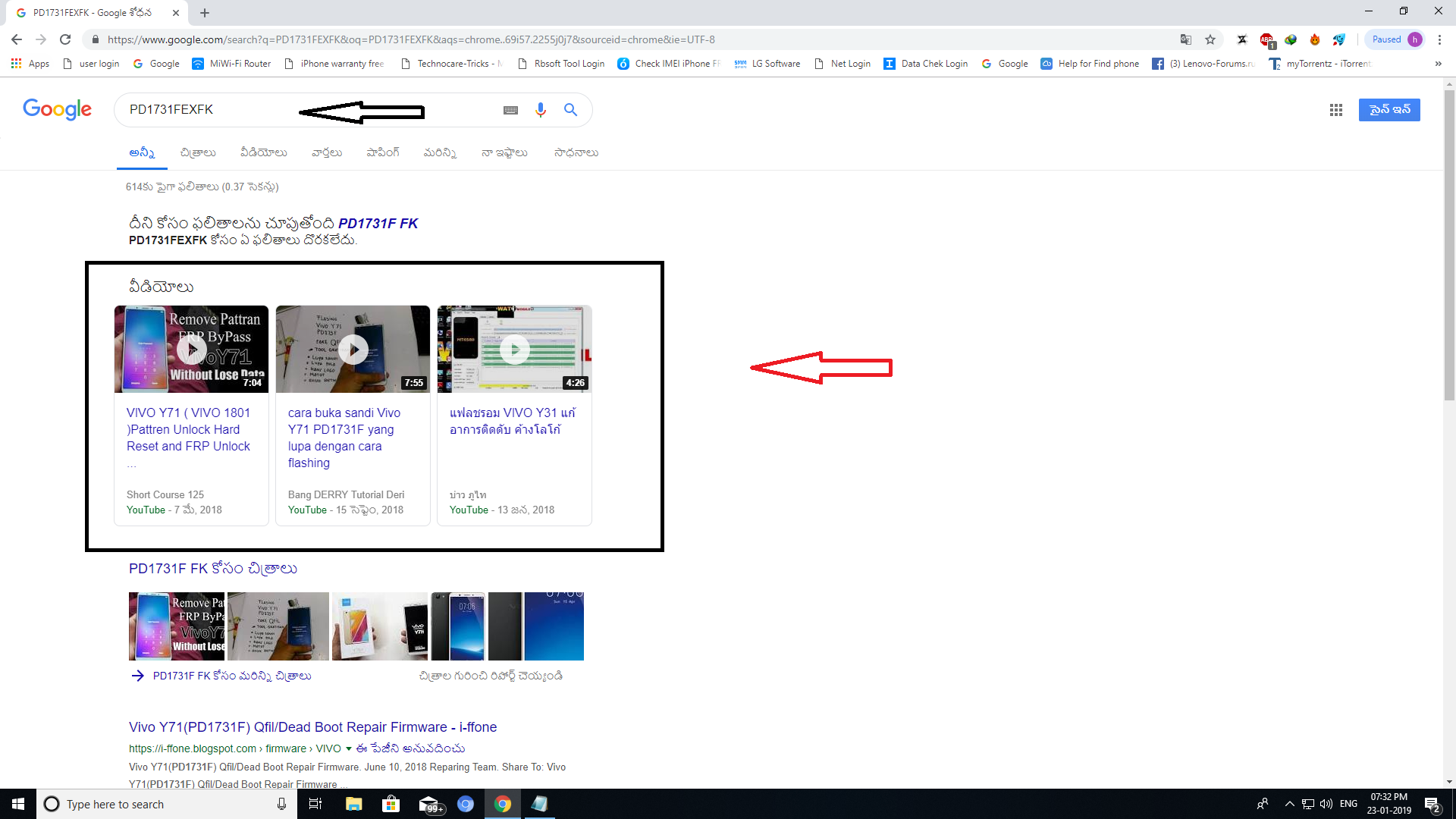Open the Mail app on the taskbar
Screen dimensions: 1456x819
(x=429, y=804)
